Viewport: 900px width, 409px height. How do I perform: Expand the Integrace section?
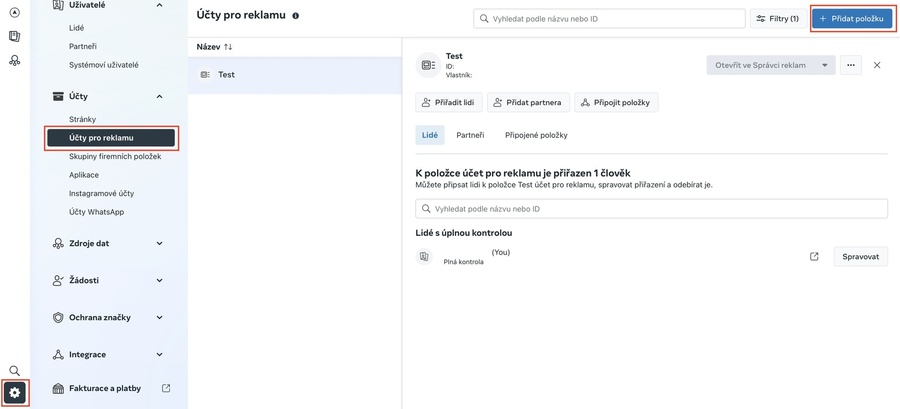click(x=159, y=354)
